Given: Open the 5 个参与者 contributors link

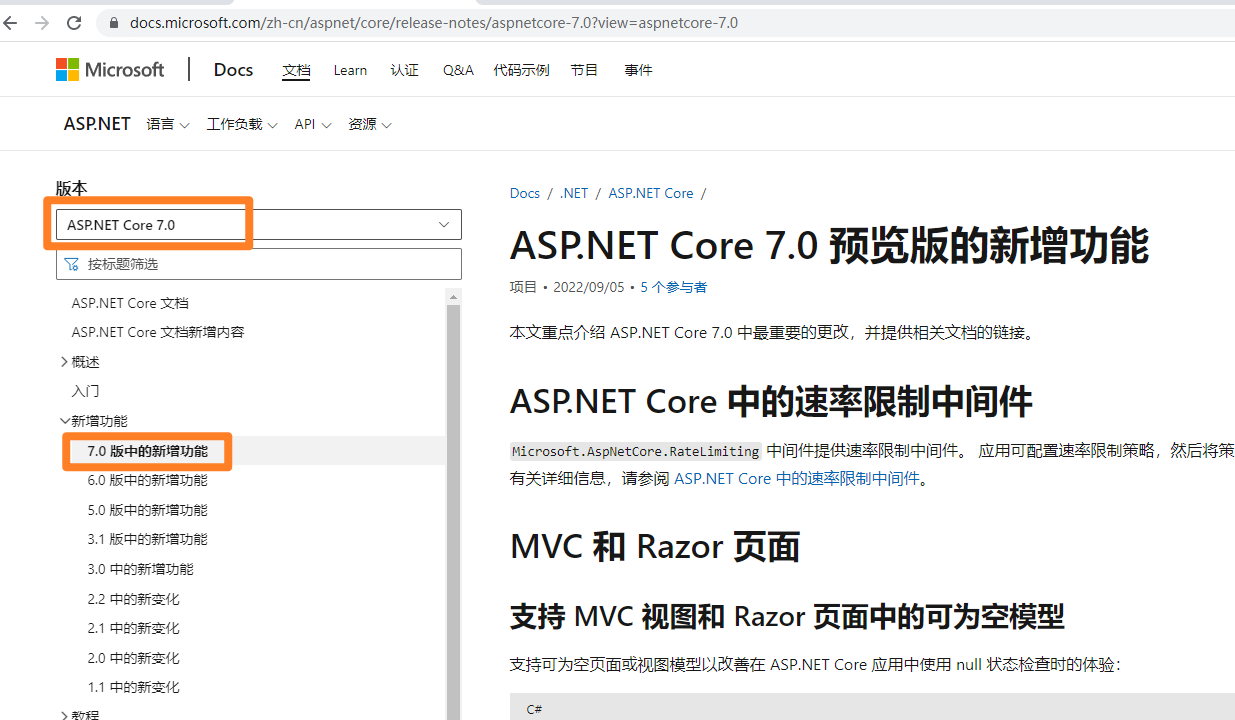Looking at the screenshot, I should pyautogui.click(x=674, y=287).
